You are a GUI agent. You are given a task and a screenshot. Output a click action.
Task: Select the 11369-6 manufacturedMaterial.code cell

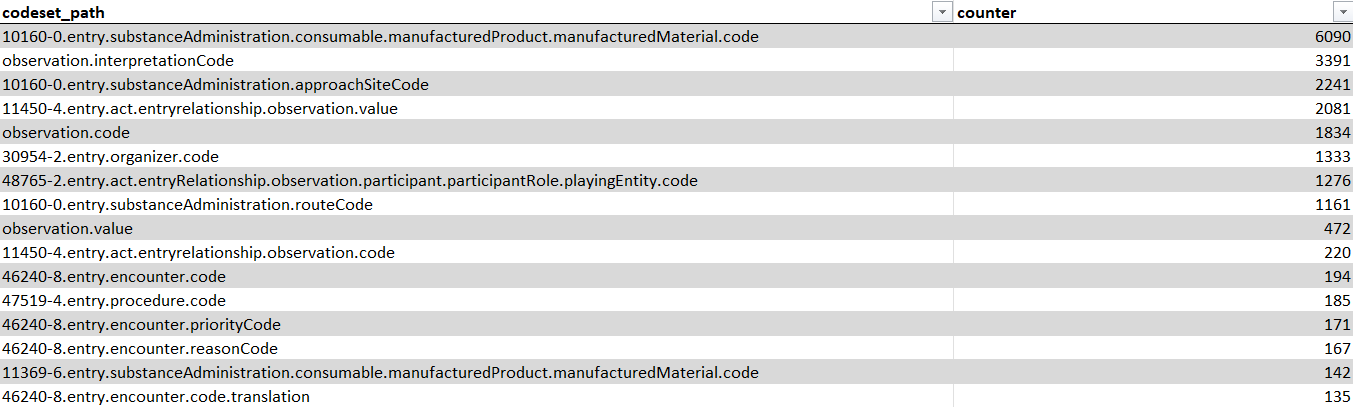click(x=477, y=372)
